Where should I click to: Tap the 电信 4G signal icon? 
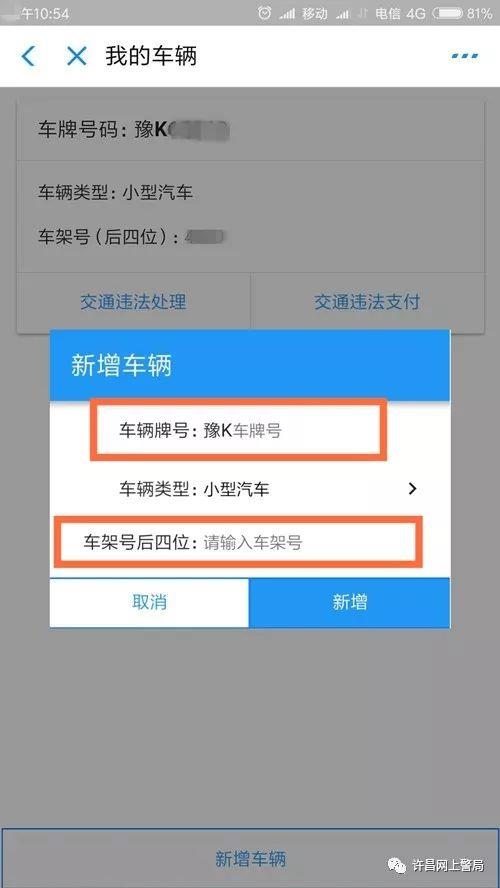click(x=344, y=14)
